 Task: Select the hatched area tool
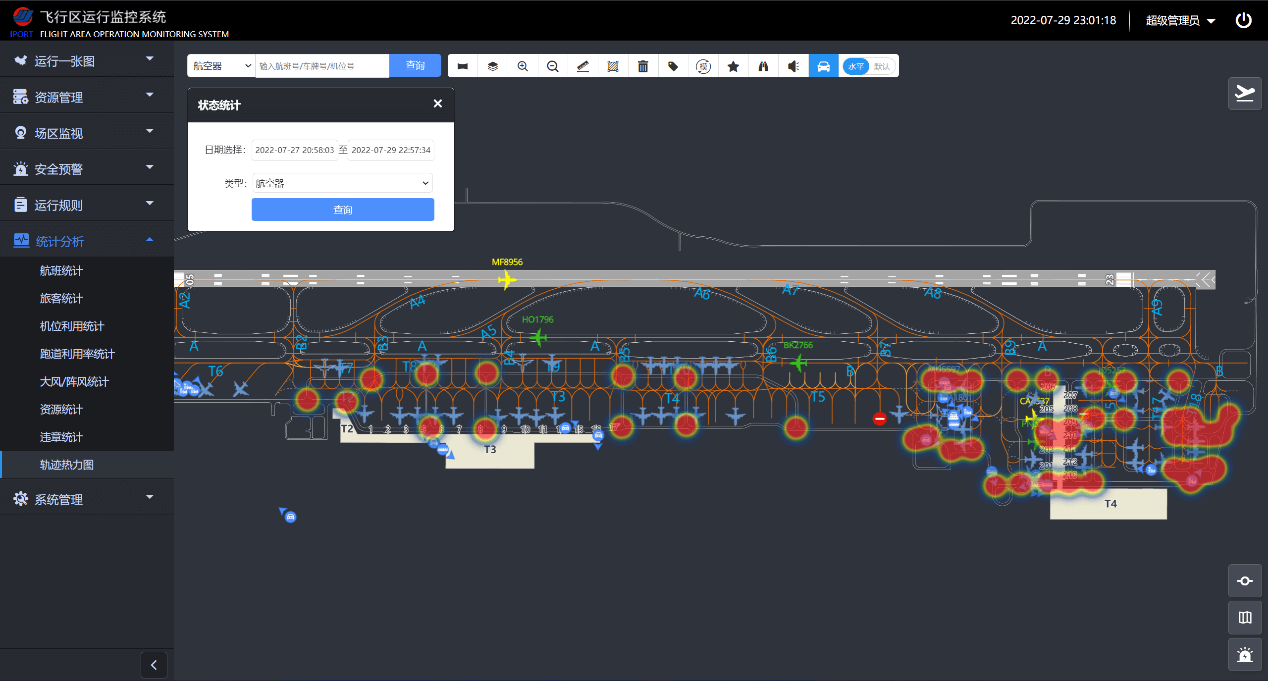613,66
